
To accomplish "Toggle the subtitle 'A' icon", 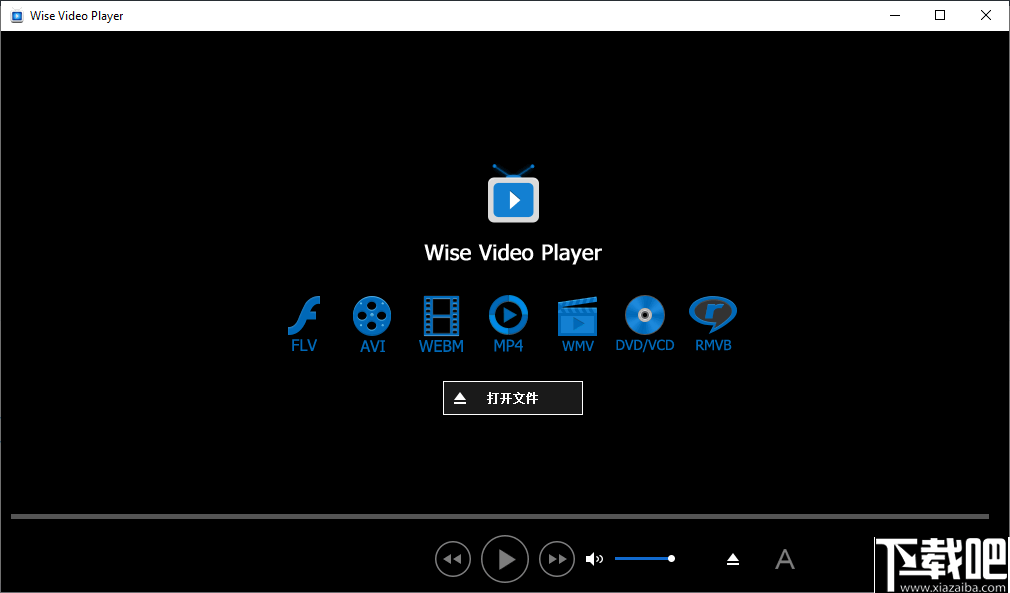I will tap(785, 559).
